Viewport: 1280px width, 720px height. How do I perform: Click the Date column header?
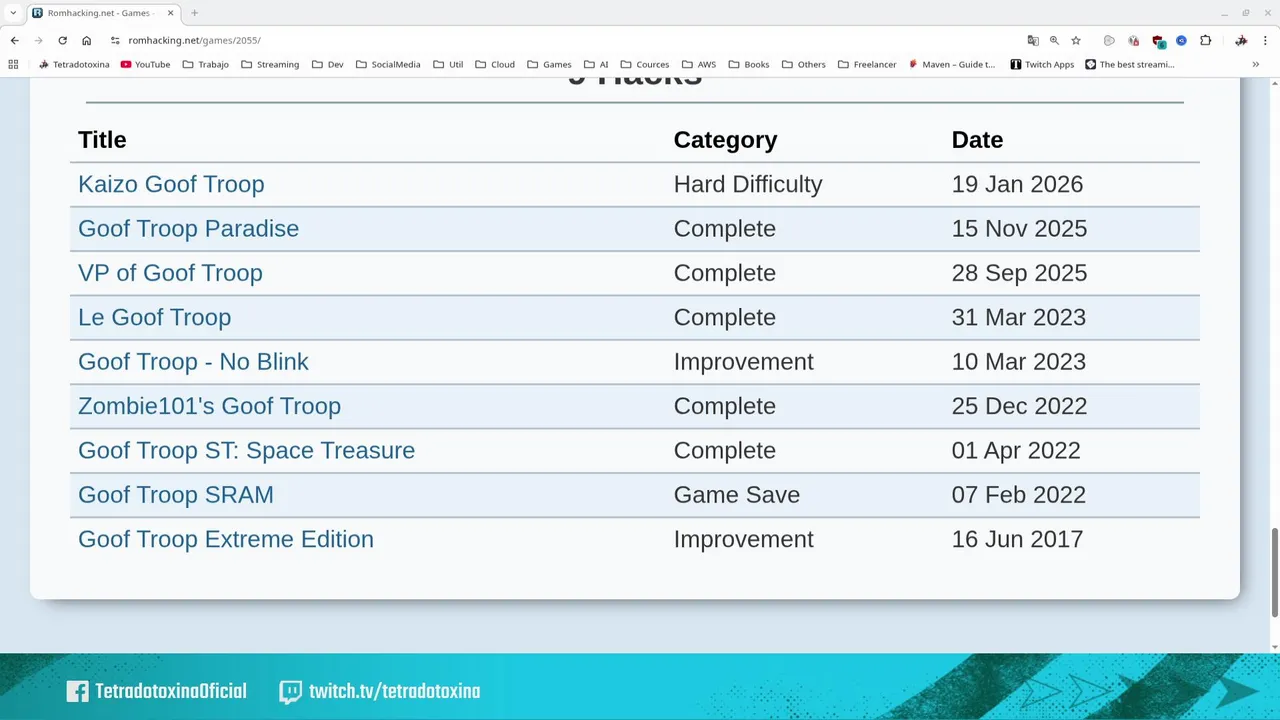pos(977,140)
